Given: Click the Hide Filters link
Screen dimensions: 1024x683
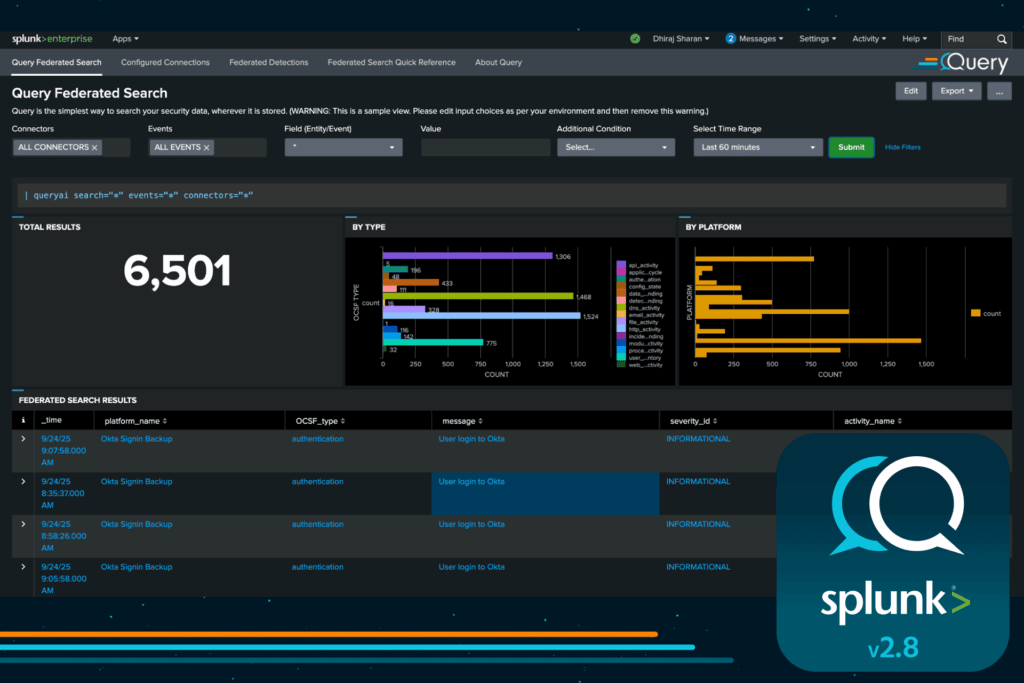Looking at the screenshot, I should (x=902, y=147).
